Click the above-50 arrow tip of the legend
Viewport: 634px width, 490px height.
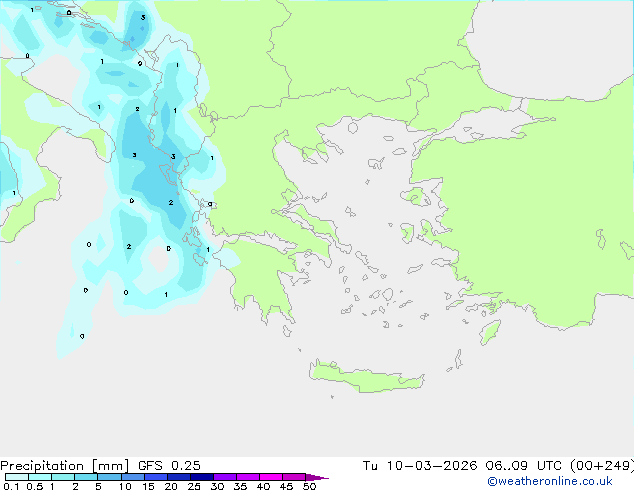coord(317,477)
